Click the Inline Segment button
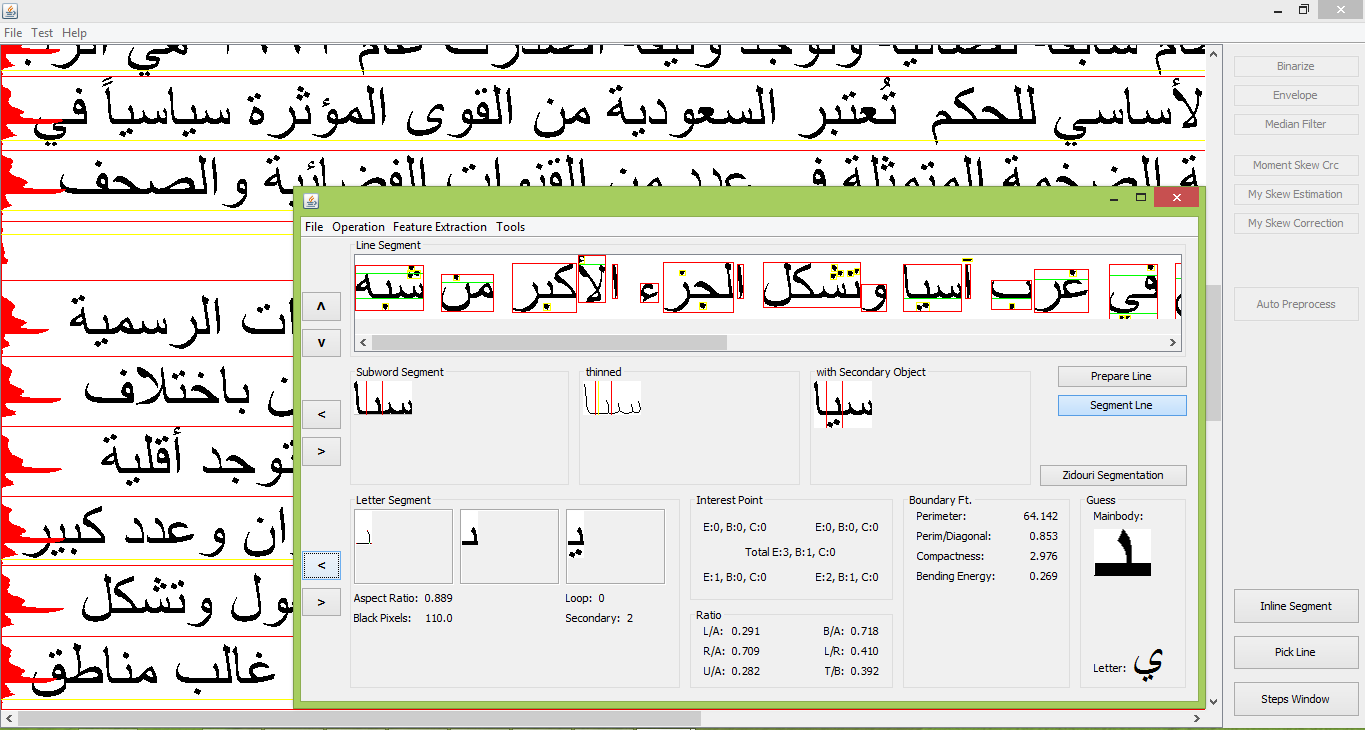The image size is (1365, 730). tap(1295, 606)
